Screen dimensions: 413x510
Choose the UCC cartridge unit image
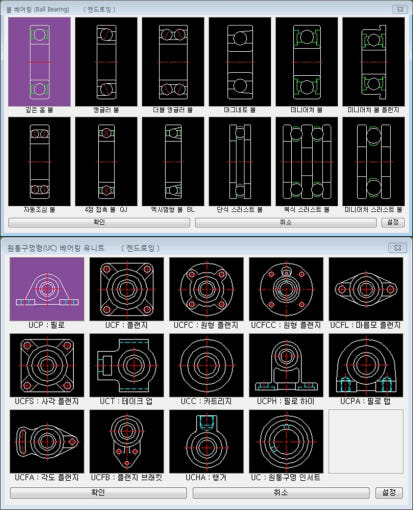[x=206, y=365]
